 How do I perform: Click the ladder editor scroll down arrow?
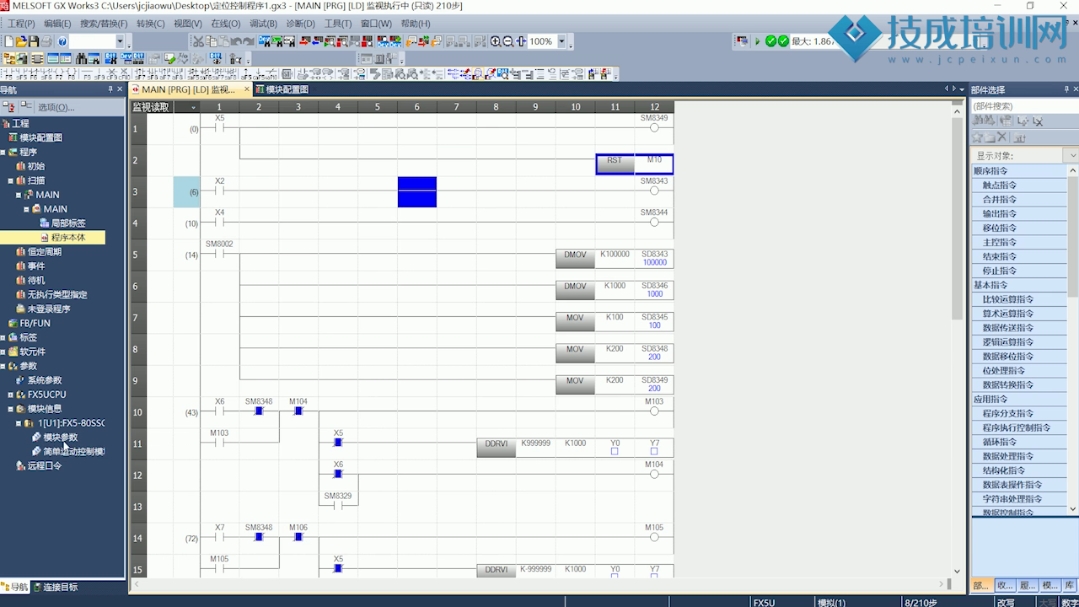[957, 571]
